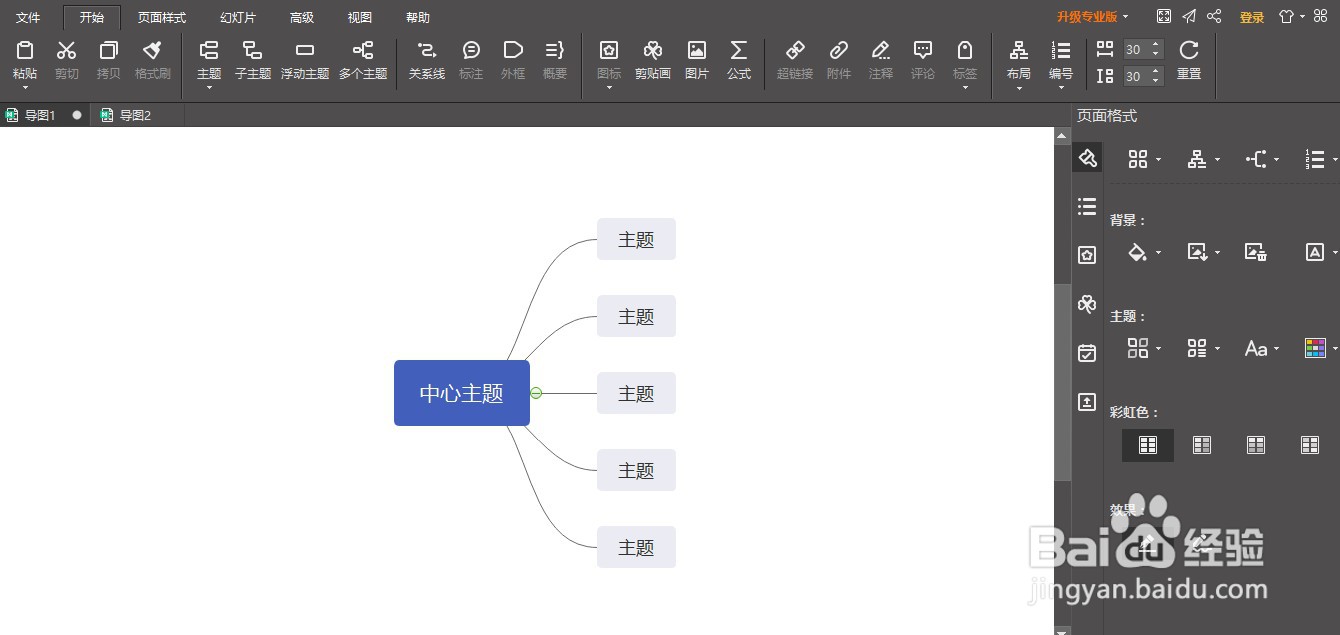Open the theme color palette swatch
Viewport: 1340px width, 635px height.
pos(1315,348)
